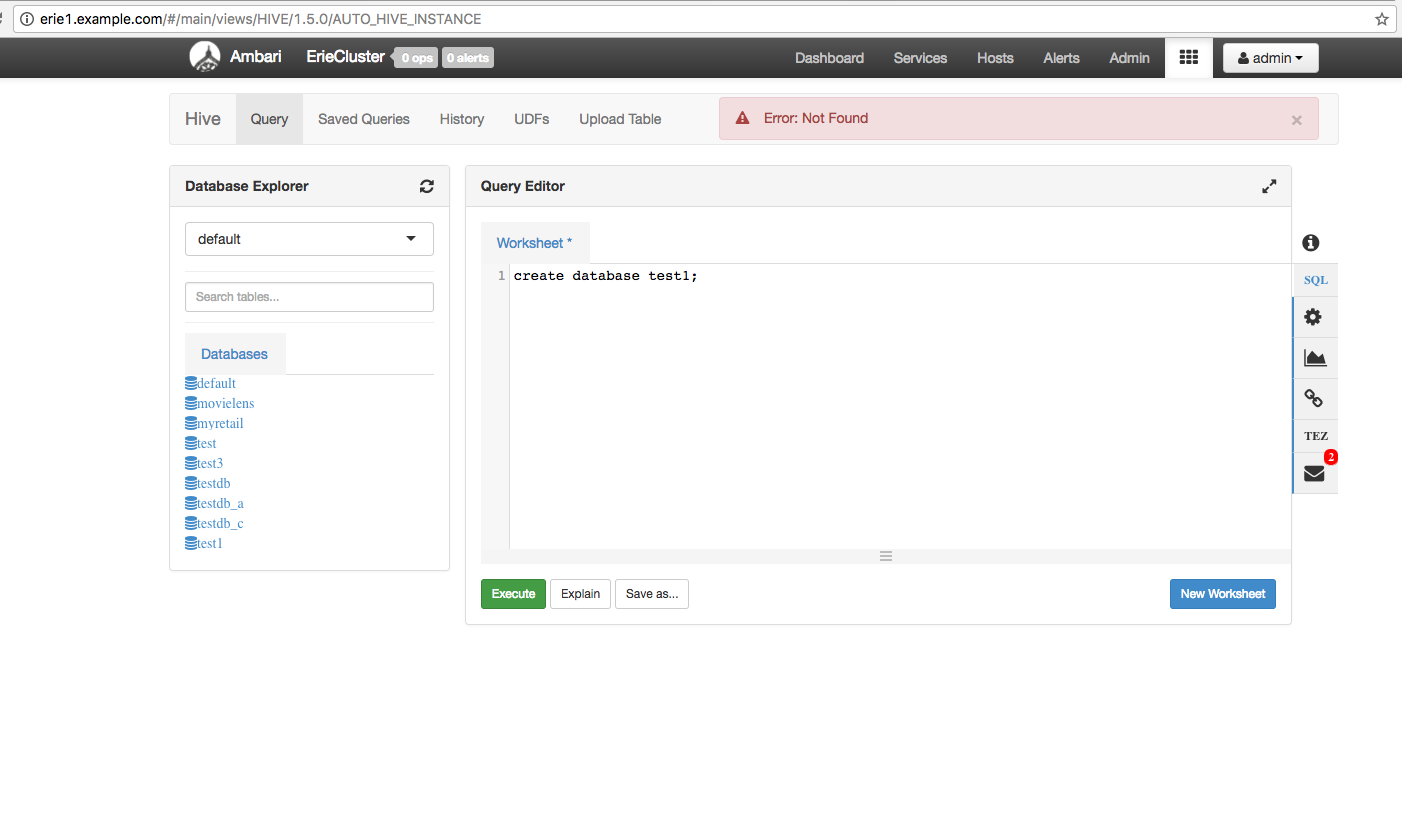Go to the History tab
This screenshot has width=1402, height=823.
(x=462, y=119)
